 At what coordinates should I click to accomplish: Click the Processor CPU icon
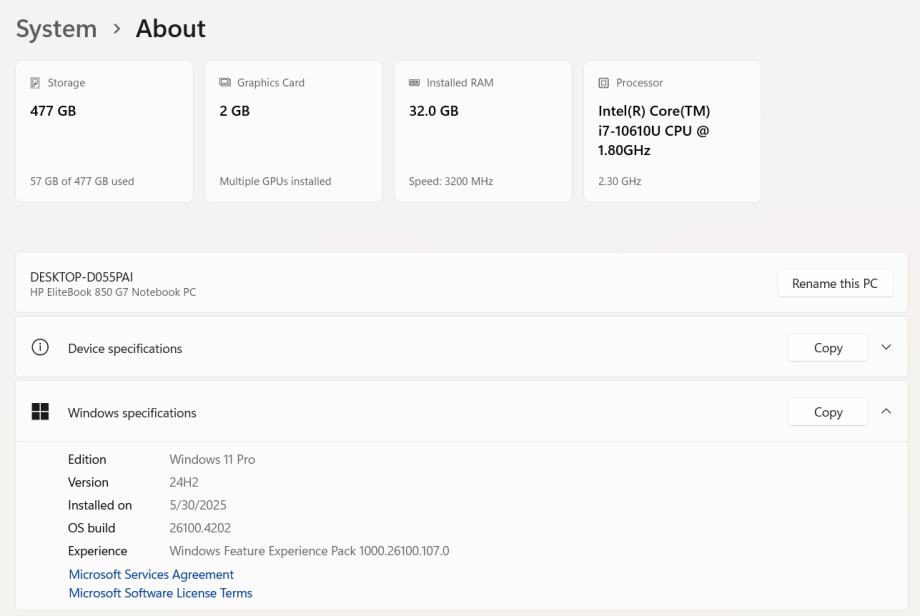pos(603,83)
